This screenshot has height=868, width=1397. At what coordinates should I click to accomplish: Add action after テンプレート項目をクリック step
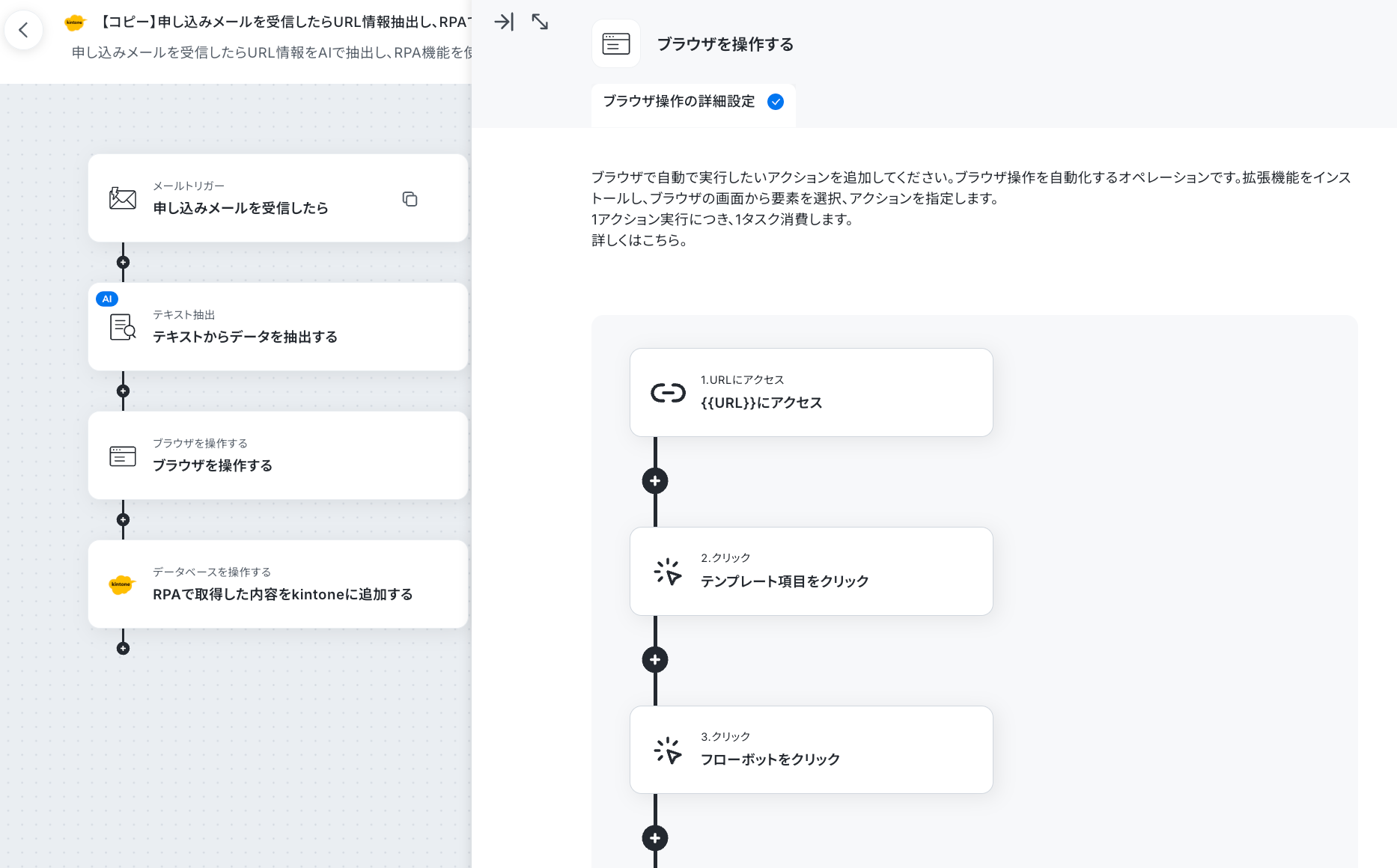pyautogui.click(x=655, y=660)
